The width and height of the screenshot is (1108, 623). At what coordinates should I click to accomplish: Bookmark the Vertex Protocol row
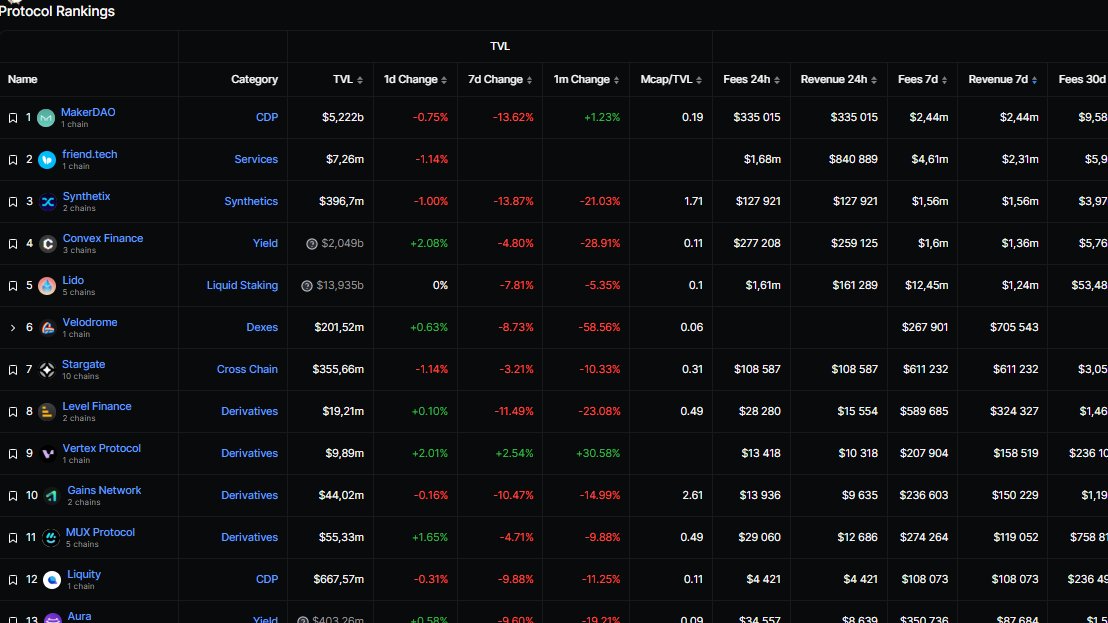point(13,453)
